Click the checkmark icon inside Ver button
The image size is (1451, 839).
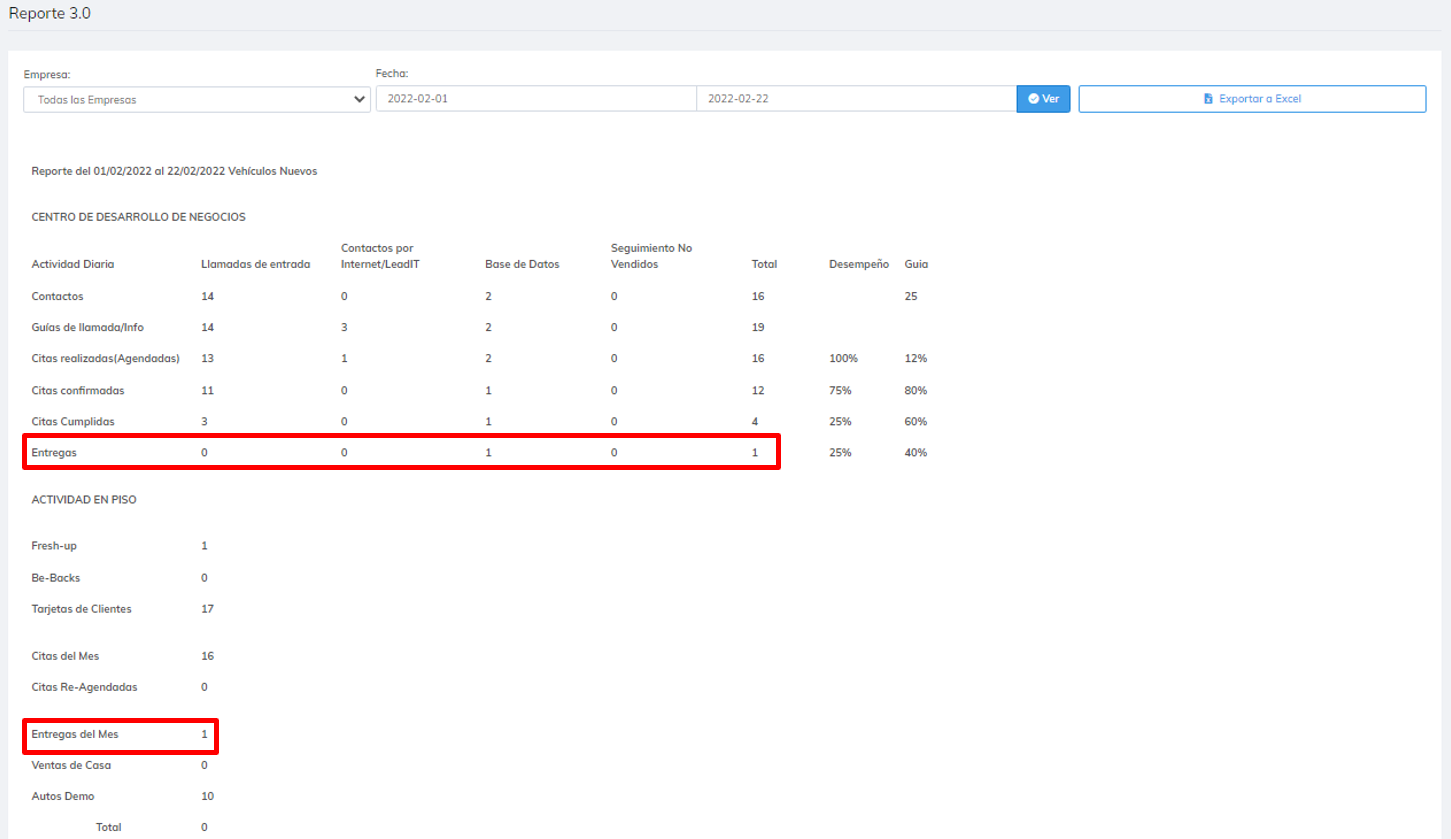coord(1033,99)
